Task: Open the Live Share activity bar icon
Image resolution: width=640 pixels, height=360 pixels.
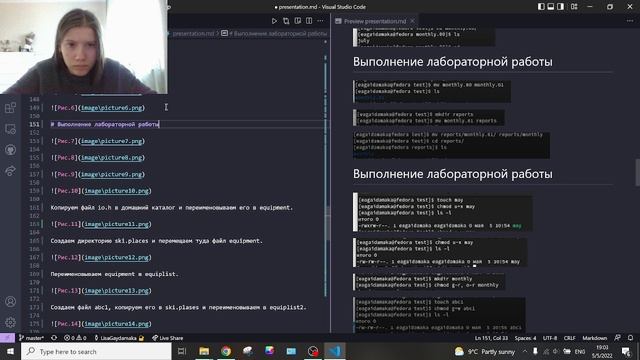Action: click(x=10, y=171)
